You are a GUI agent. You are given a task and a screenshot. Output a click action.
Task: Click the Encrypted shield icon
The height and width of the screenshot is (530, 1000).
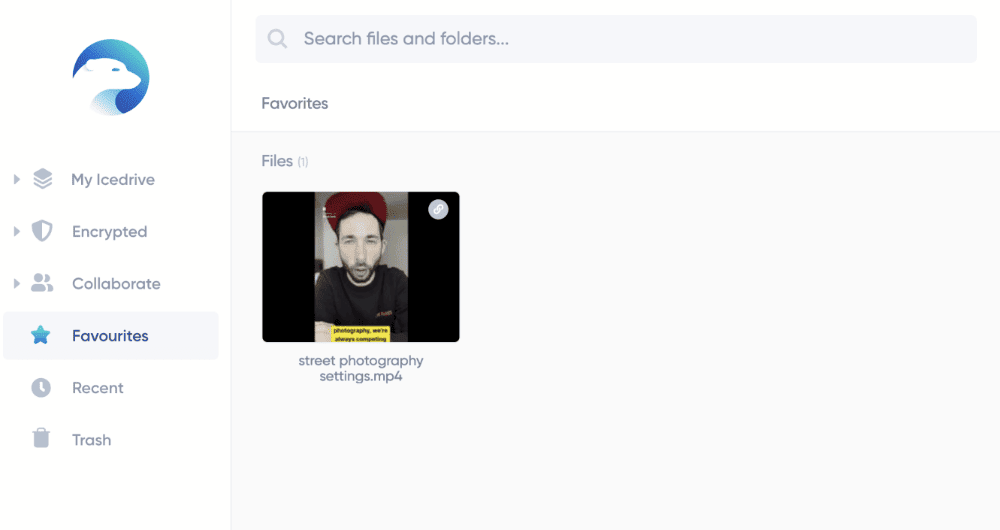[x=42, y=231]
